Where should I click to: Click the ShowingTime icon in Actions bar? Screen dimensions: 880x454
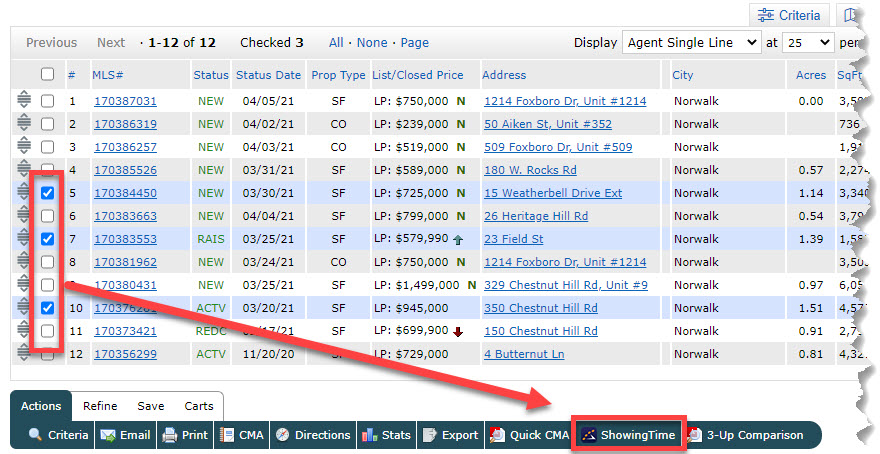[590, 435]
